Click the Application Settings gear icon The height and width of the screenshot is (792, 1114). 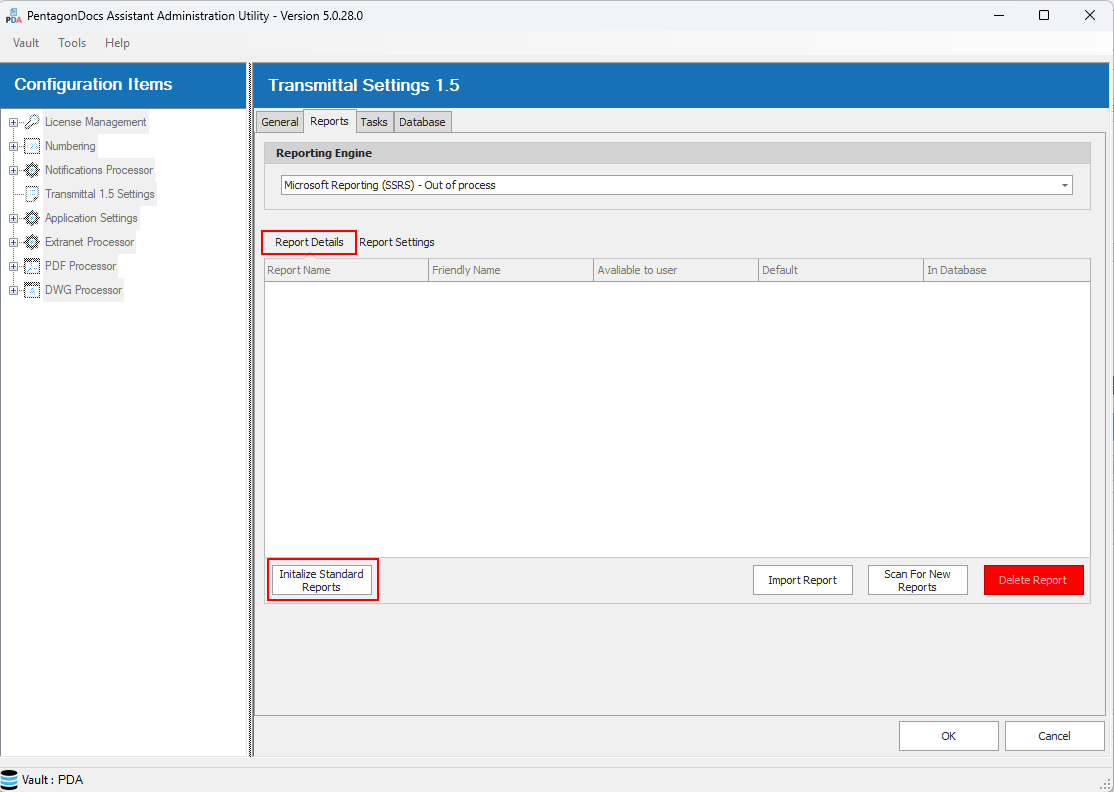pyautogui.click(x=32, y=218)
